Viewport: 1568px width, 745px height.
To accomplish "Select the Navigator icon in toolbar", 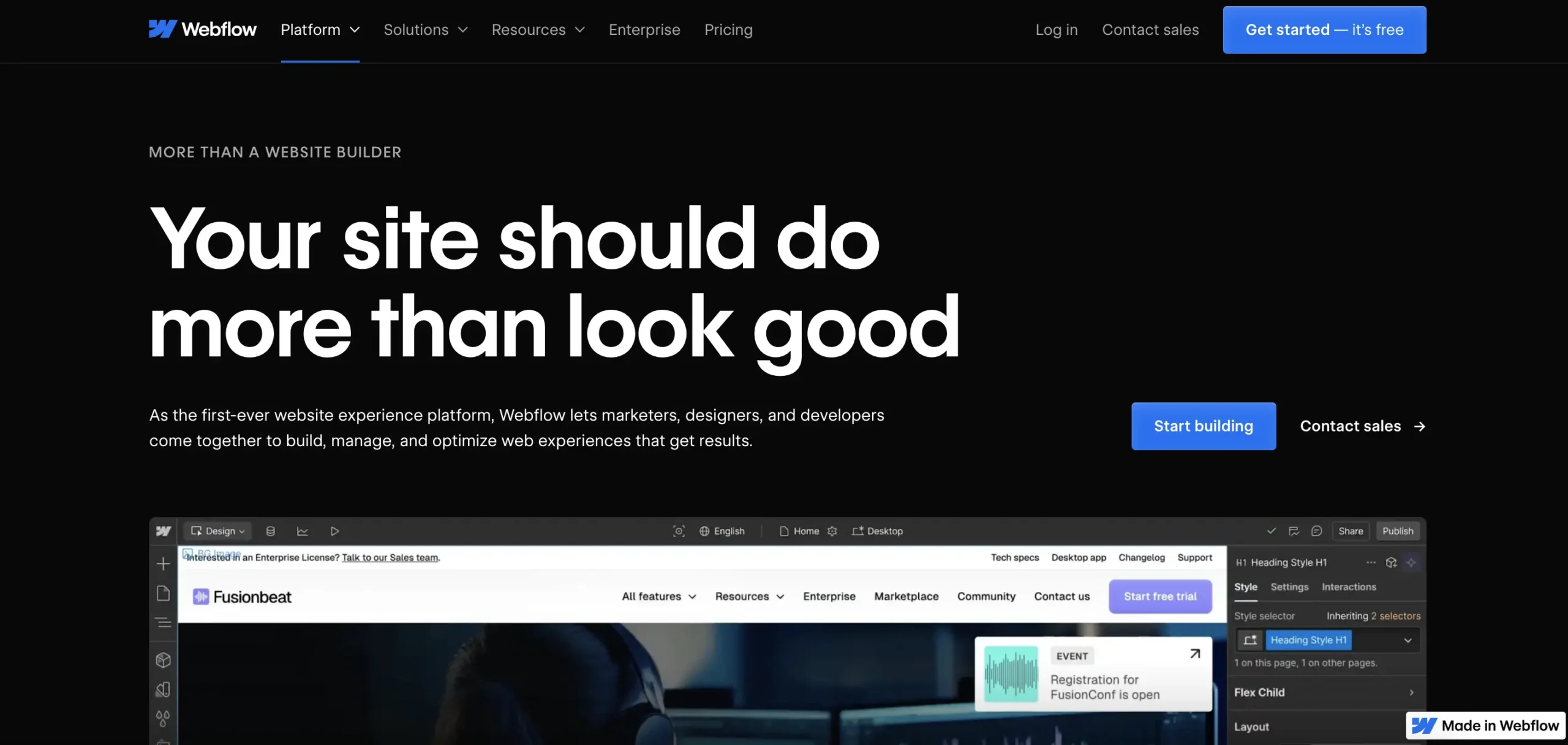I will click(x=162, y=623).
